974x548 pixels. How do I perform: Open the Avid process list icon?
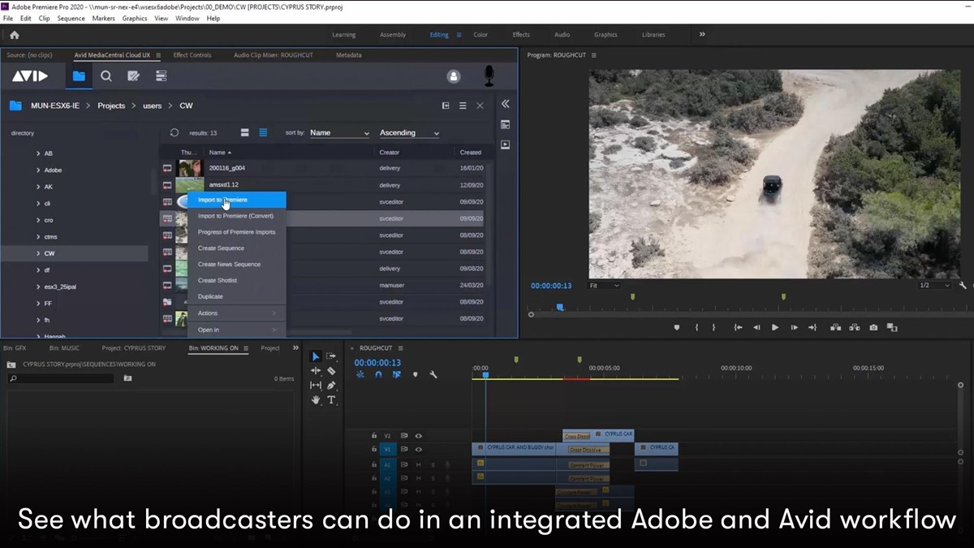point(161,76)
